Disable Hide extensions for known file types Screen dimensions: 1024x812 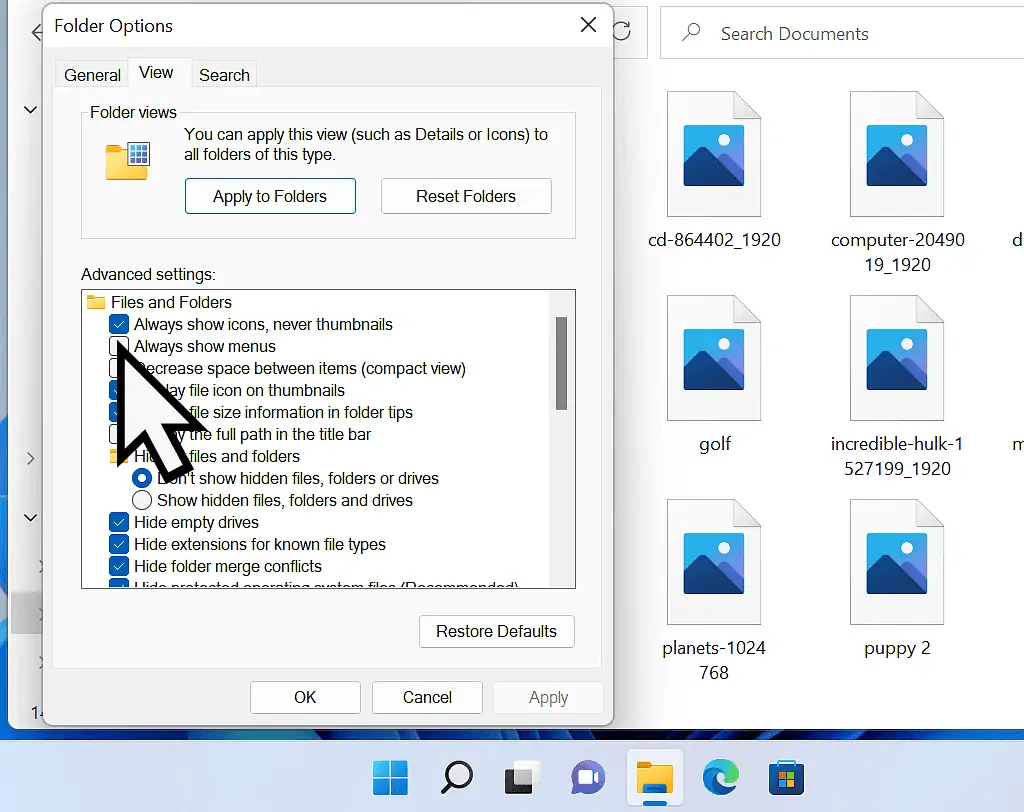coord(119,544)
